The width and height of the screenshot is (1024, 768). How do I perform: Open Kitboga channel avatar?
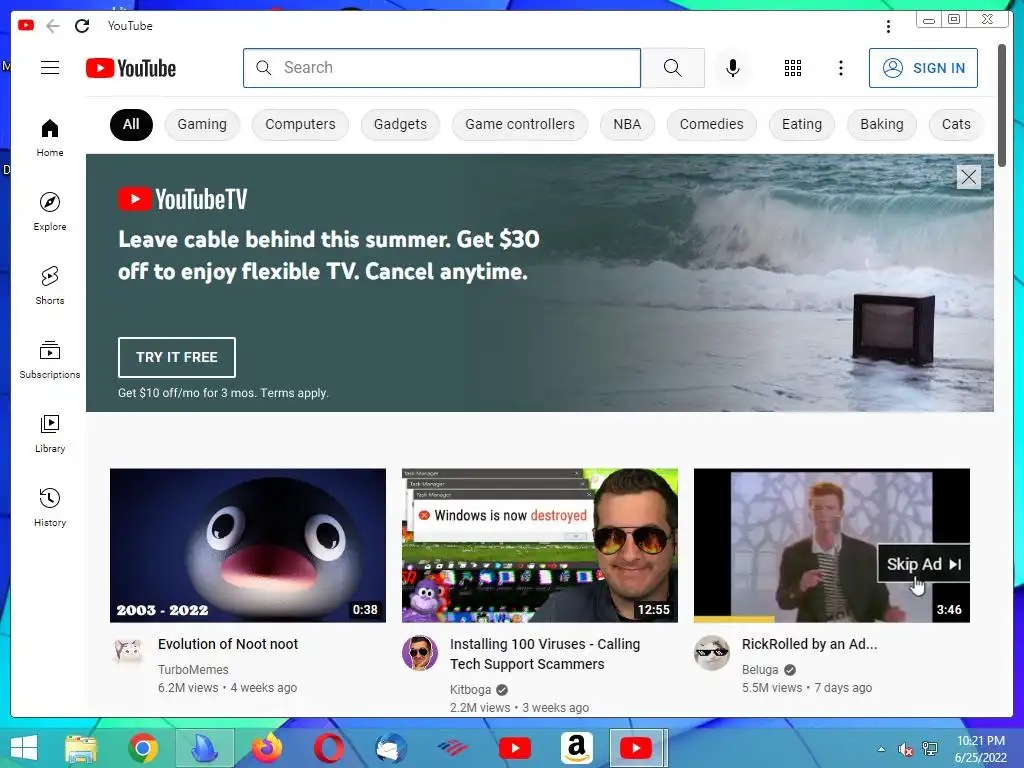tap(419, 652)
